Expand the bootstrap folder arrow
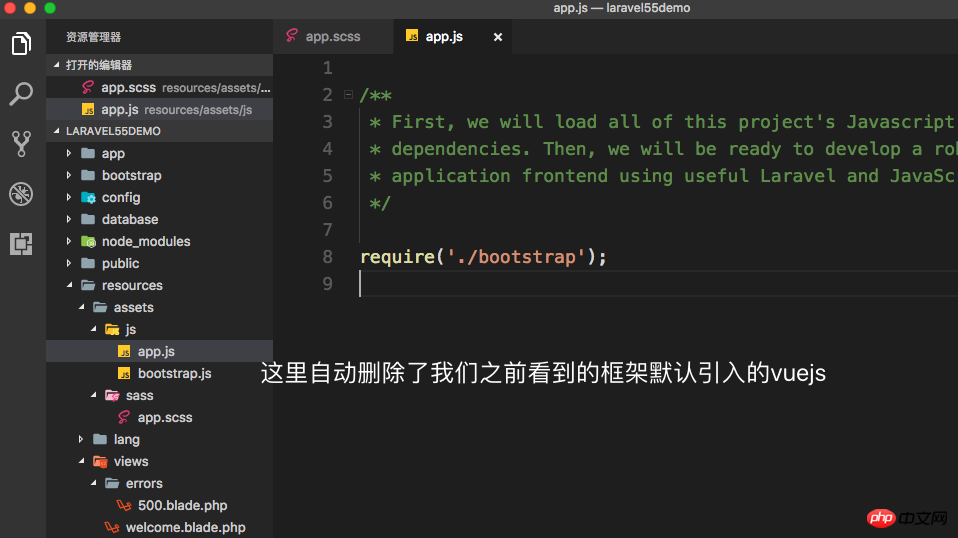This screenshot has height=538, width=958. click(69, 175)
